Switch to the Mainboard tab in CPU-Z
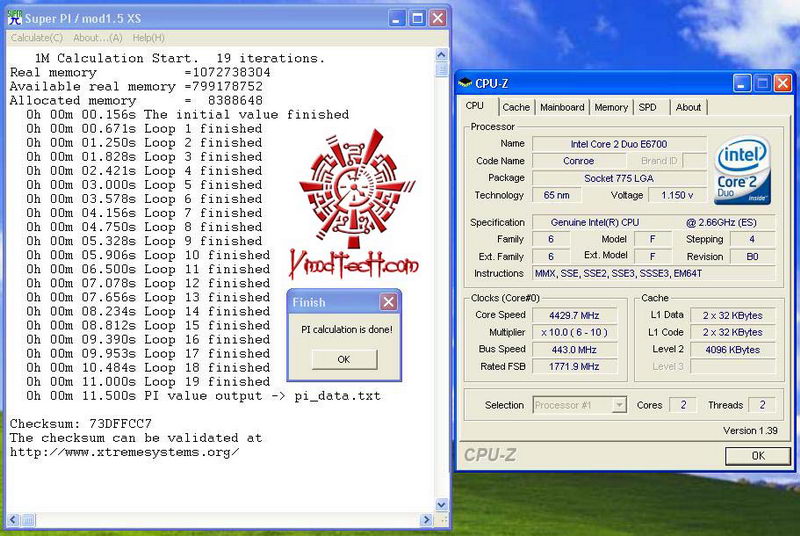 (562, 107)
